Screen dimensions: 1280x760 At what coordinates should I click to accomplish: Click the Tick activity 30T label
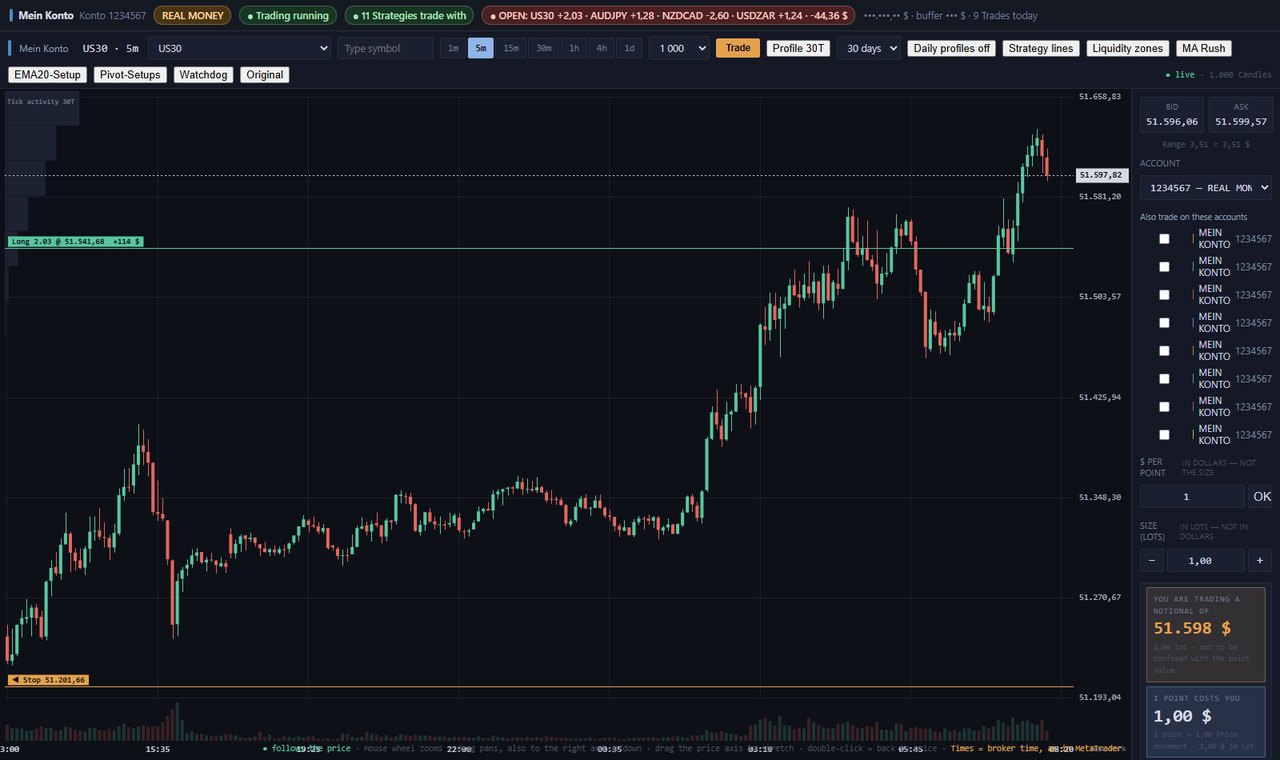pos(41,101)
